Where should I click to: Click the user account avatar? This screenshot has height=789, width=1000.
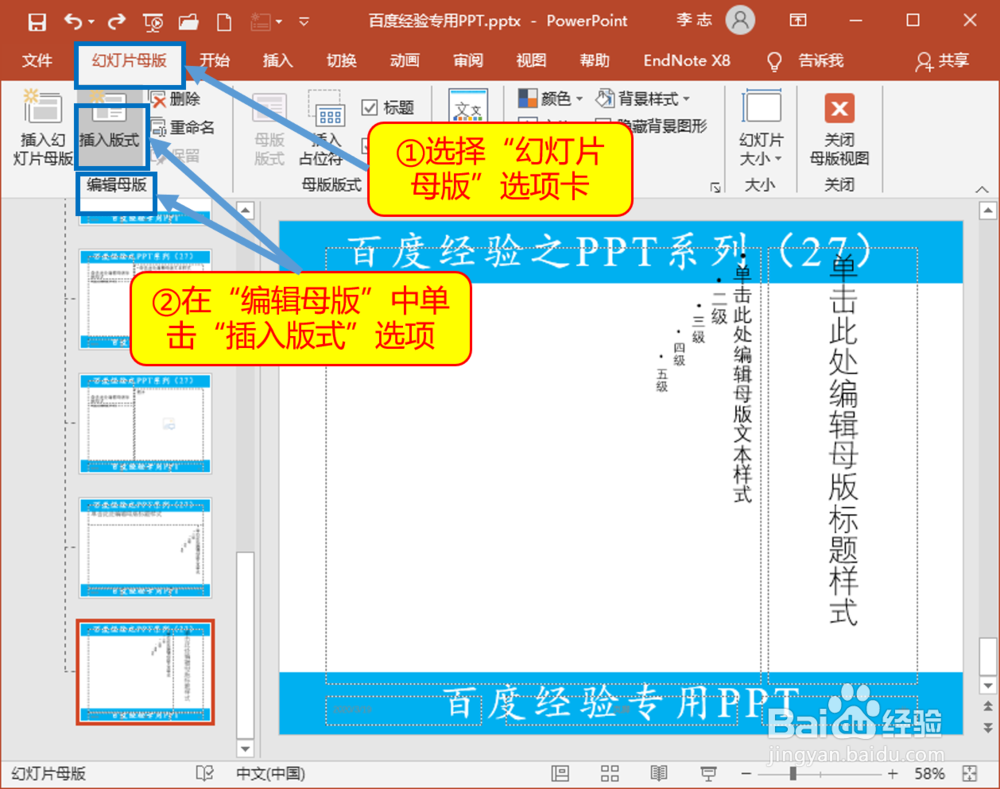[740, 20]
